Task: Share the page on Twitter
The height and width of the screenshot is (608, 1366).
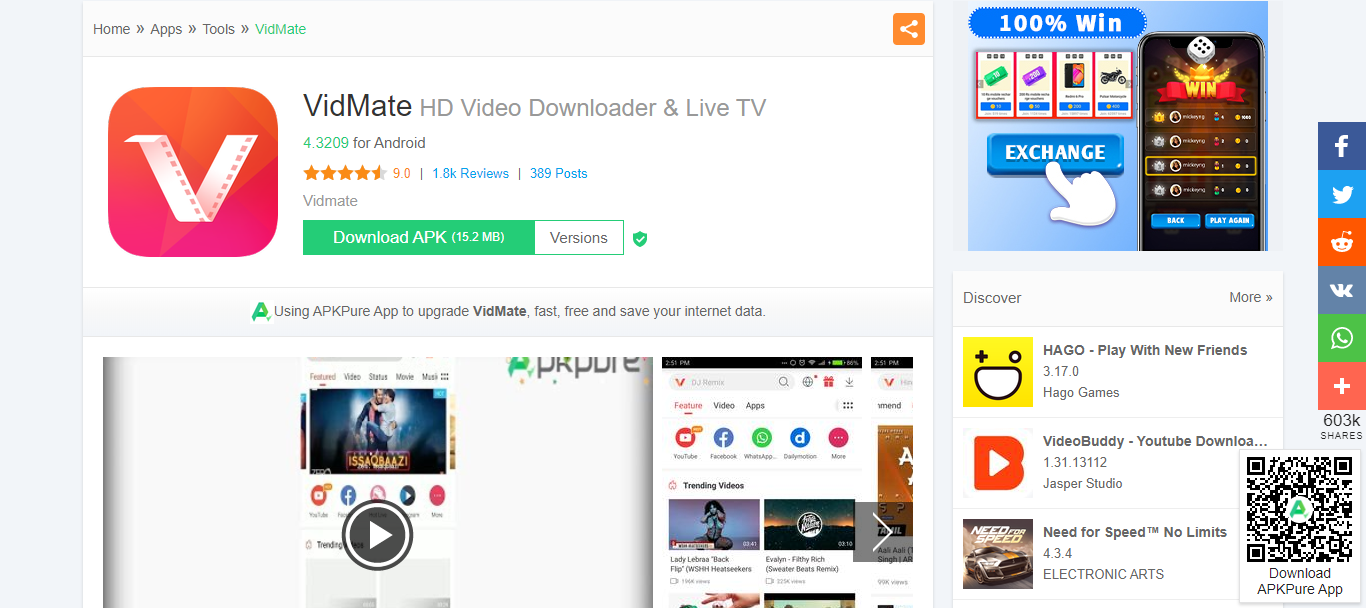Action: click(x=1342, y=194)
